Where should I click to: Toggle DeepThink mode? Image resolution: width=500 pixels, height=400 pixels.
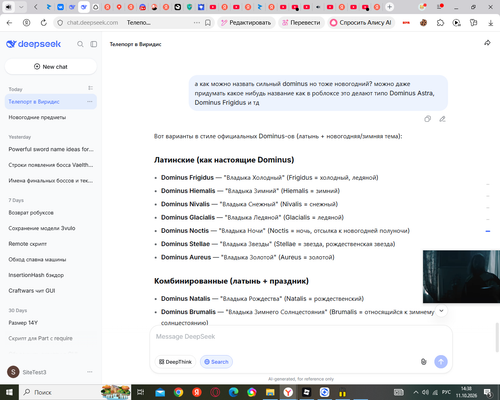[175, 362]
